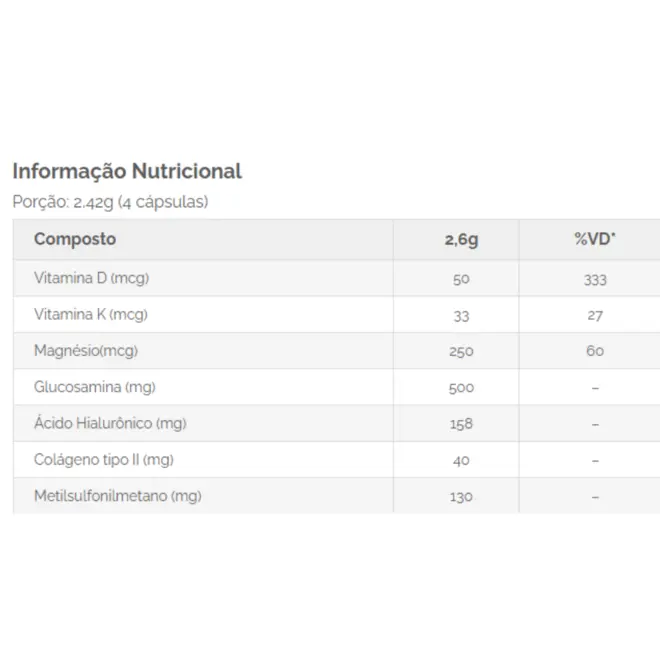
Task: Click the Composto column header
Action: (75, 239)
